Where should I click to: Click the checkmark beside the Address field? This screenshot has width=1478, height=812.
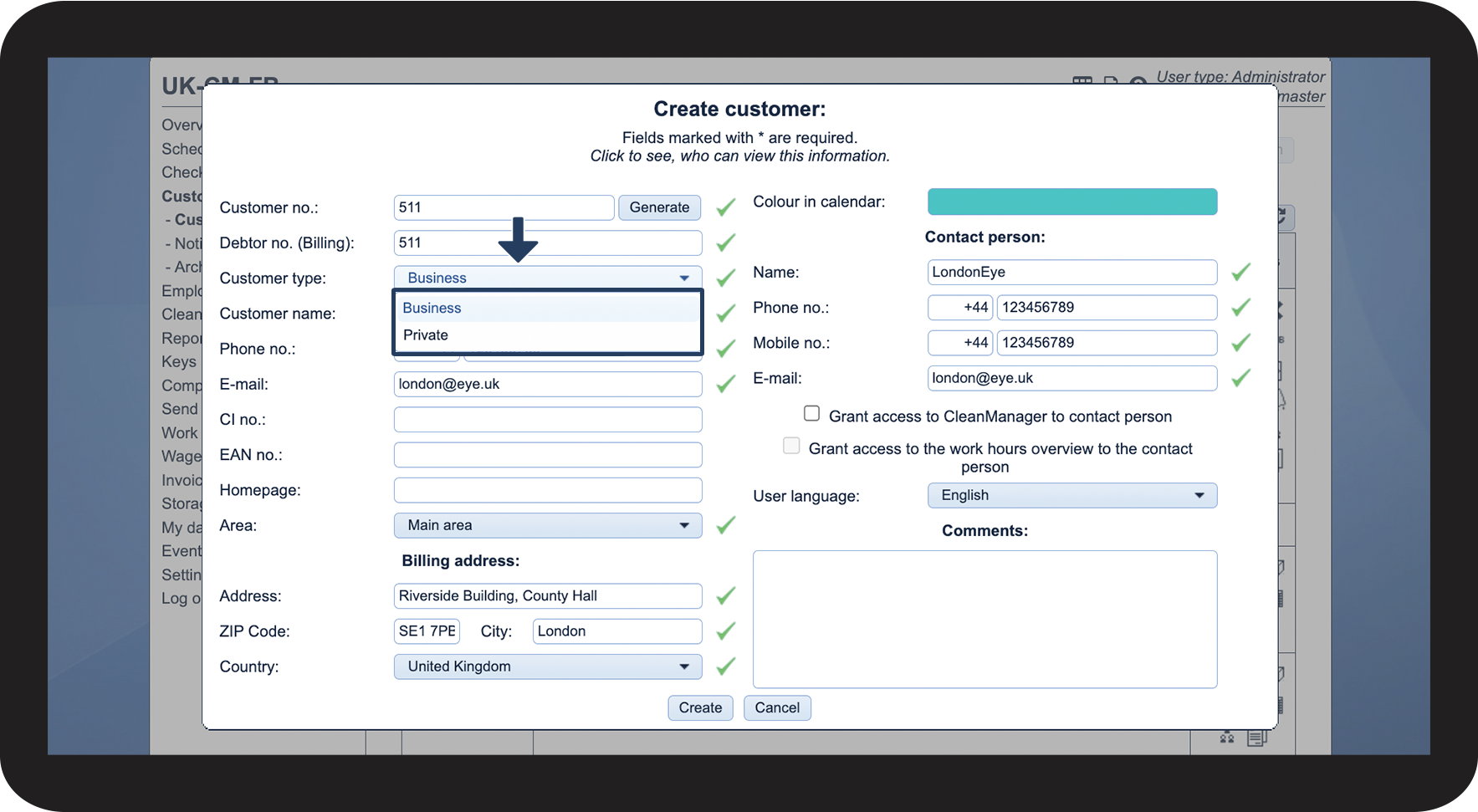coord(725,595)
